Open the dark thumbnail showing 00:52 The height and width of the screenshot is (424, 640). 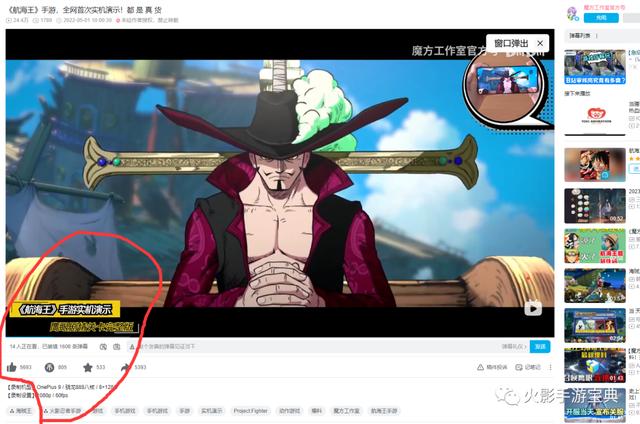point(595,206)
